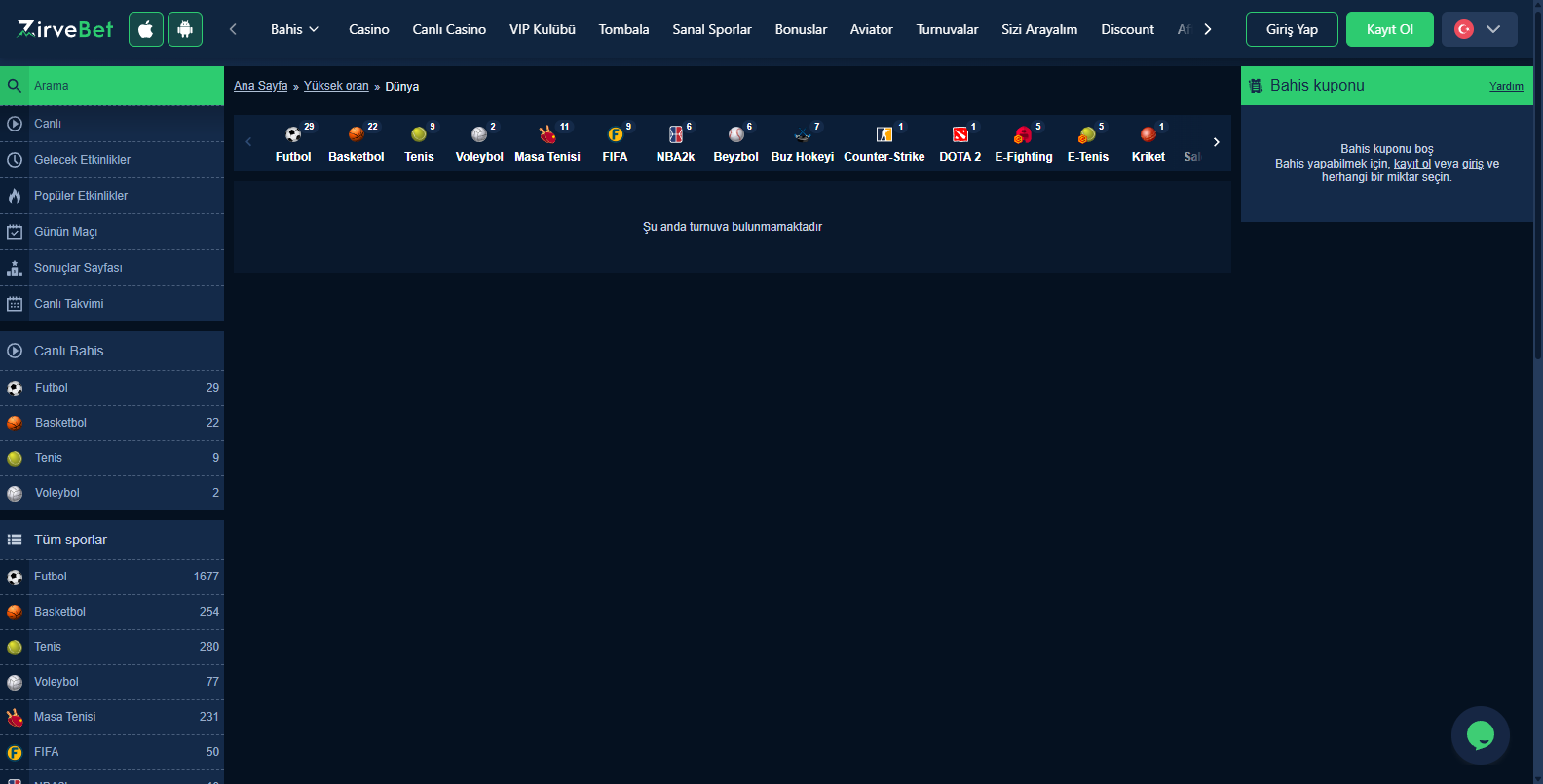Select E-Fighting in sports carousel
This screenshot has width=1543, height=784.
[1024, 143]
